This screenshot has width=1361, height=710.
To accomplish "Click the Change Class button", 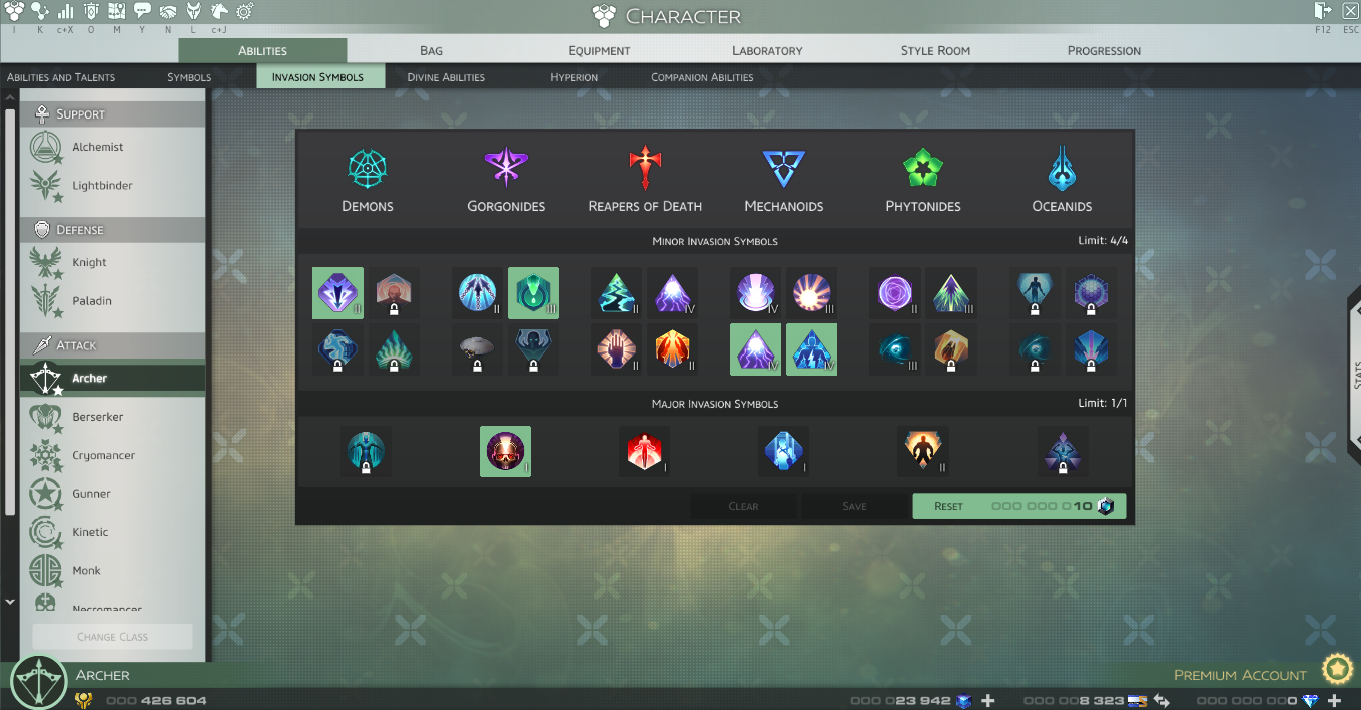I will [x=112, y=637].
